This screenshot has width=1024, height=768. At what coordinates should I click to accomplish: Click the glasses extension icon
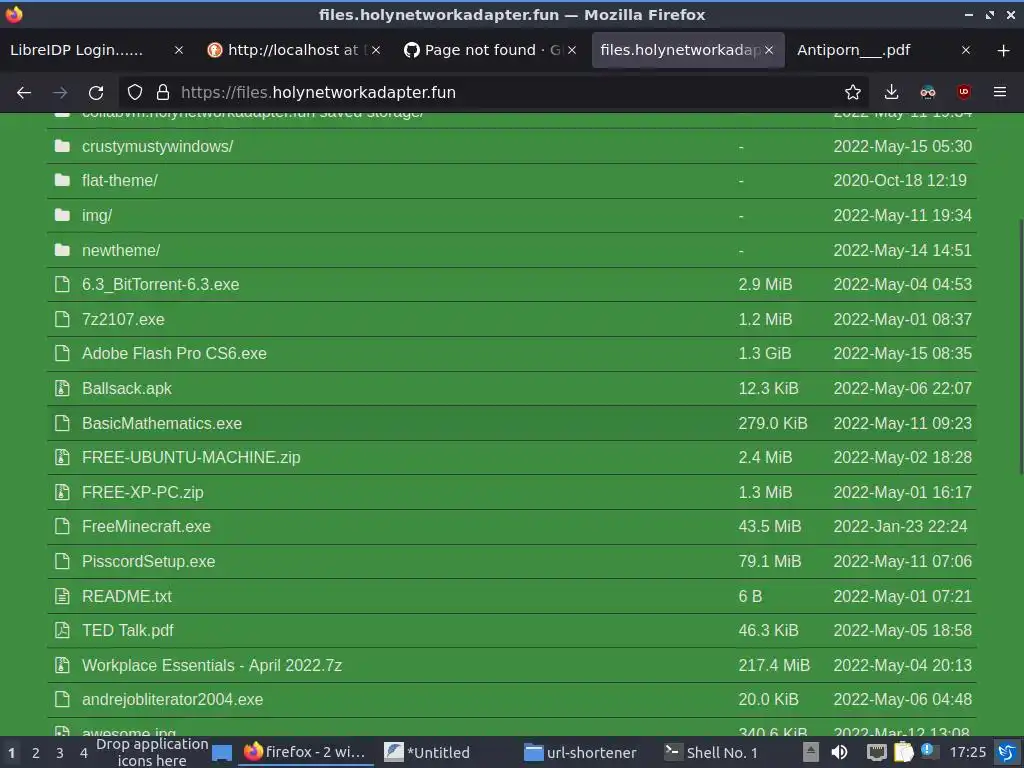[927, 93]
